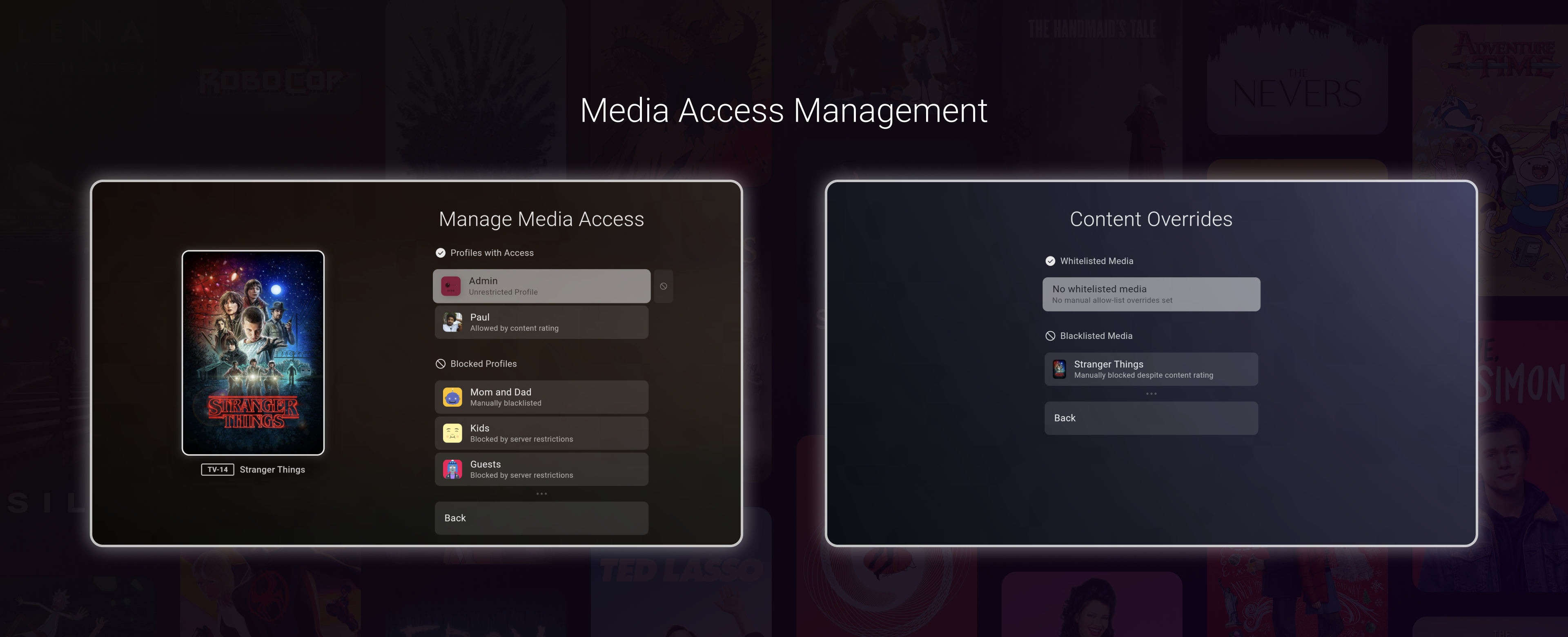
Task: Click the Blocked Profiles label
Action: point(483,363)
